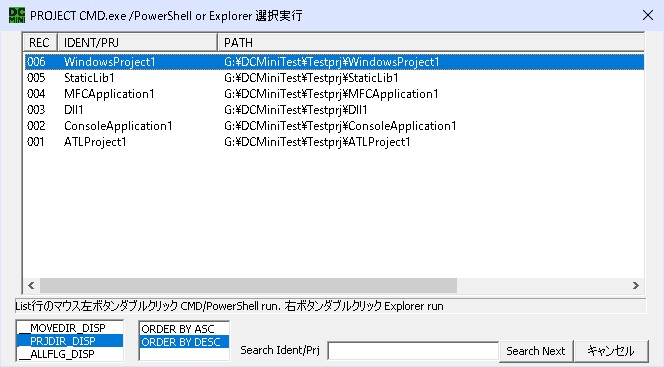The height and width of the screenshot is (367, 664).
Task: Select record 002 row number
Action: (36, 126)
